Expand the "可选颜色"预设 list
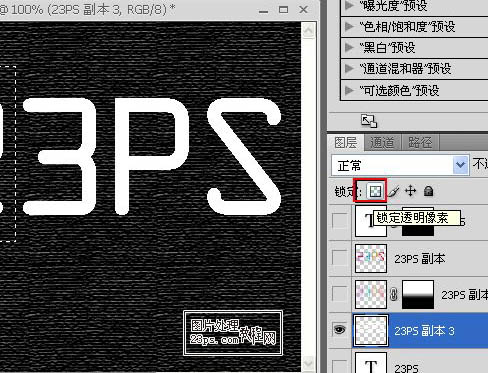Viewport: 488px width, 373px height. 349,90
